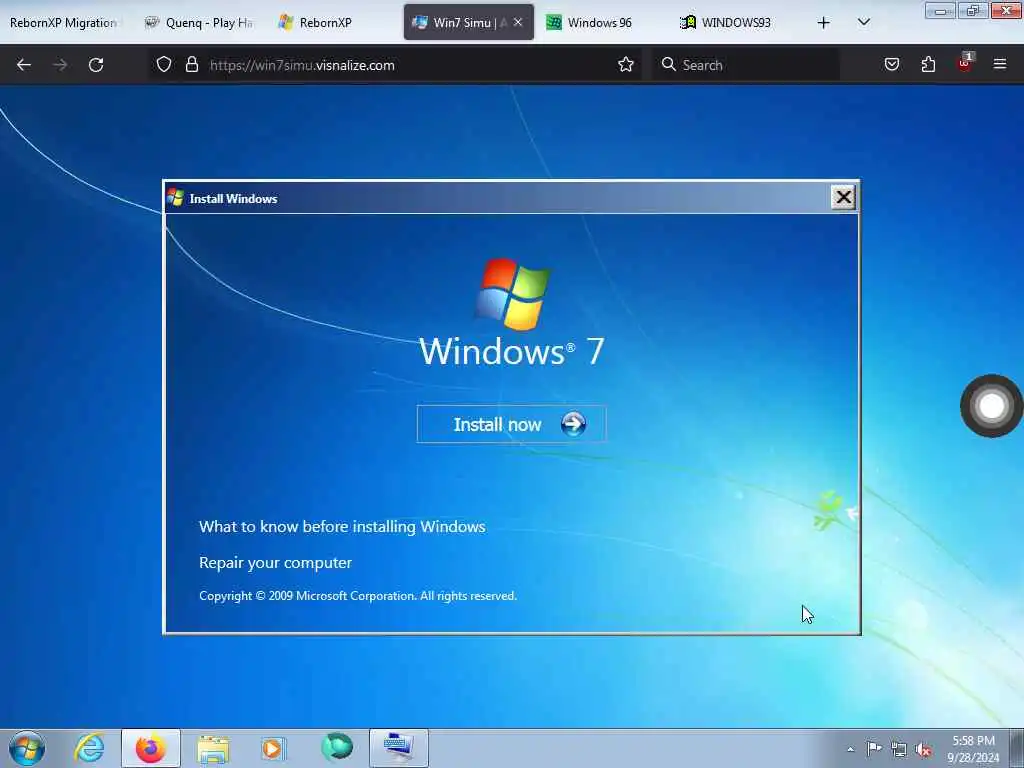Screen dimensions: 1024x768
Task: Bookmark this page with star icon
Action: pos(626,64)
